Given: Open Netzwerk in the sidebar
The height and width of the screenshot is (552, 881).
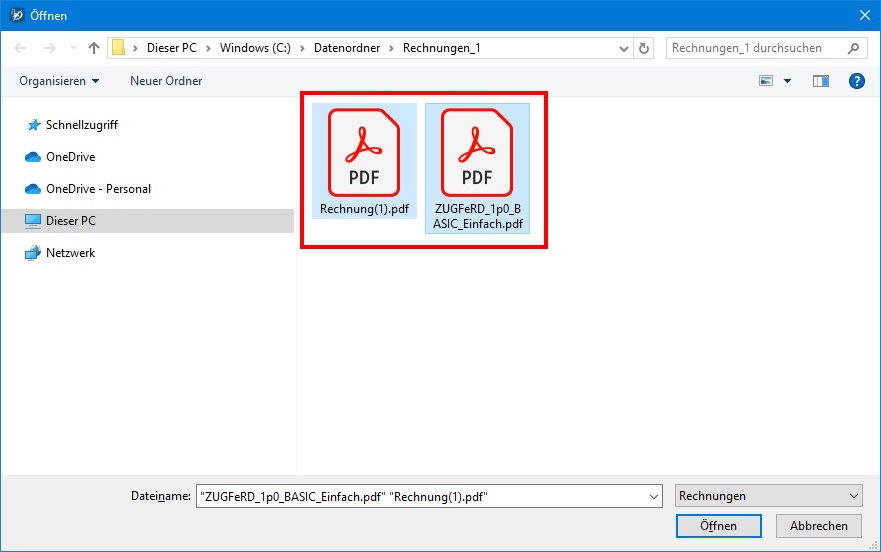Looking at the screenshot, I should pos(70,253).
